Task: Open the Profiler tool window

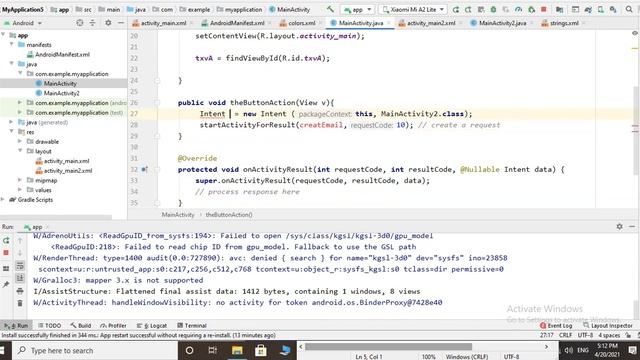Action: 113,325
